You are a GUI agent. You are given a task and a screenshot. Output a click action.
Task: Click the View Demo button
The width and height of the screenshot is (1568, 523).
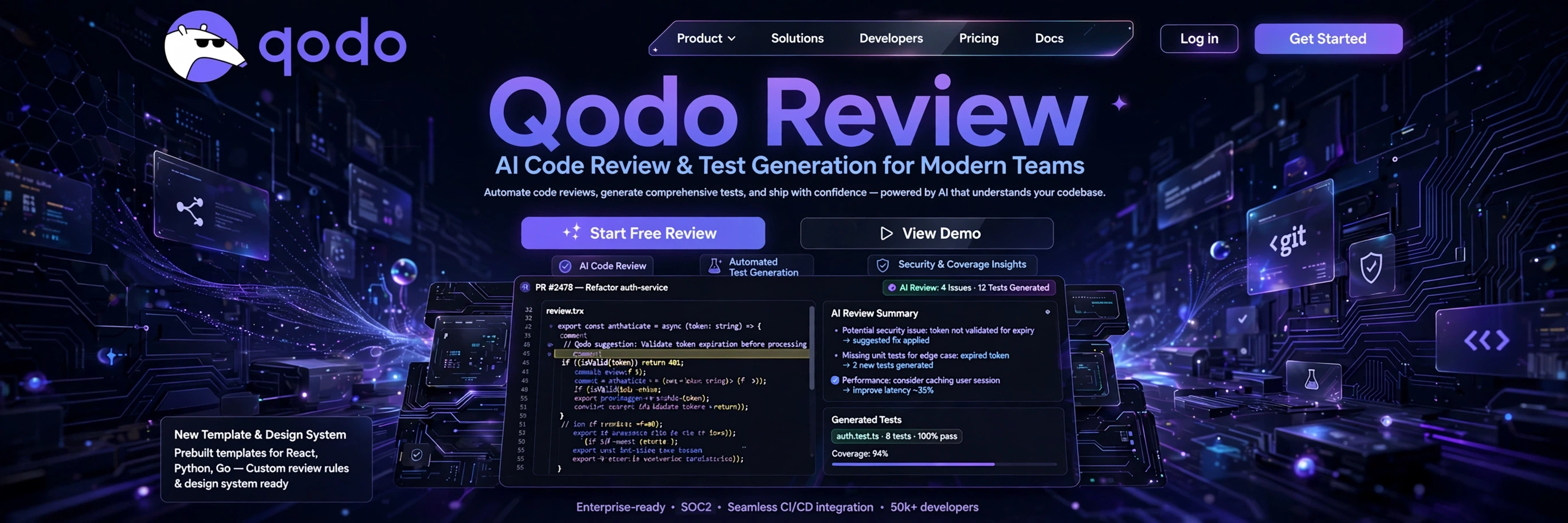(x=927, y=233)
